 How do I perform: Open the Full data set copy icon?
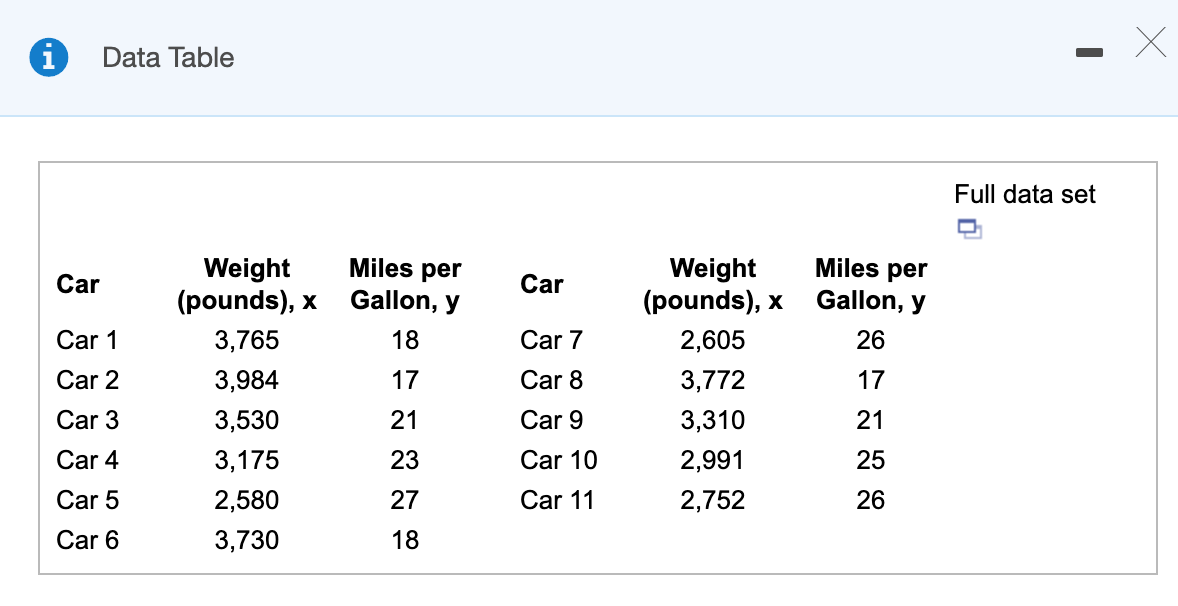pos(967,229)
